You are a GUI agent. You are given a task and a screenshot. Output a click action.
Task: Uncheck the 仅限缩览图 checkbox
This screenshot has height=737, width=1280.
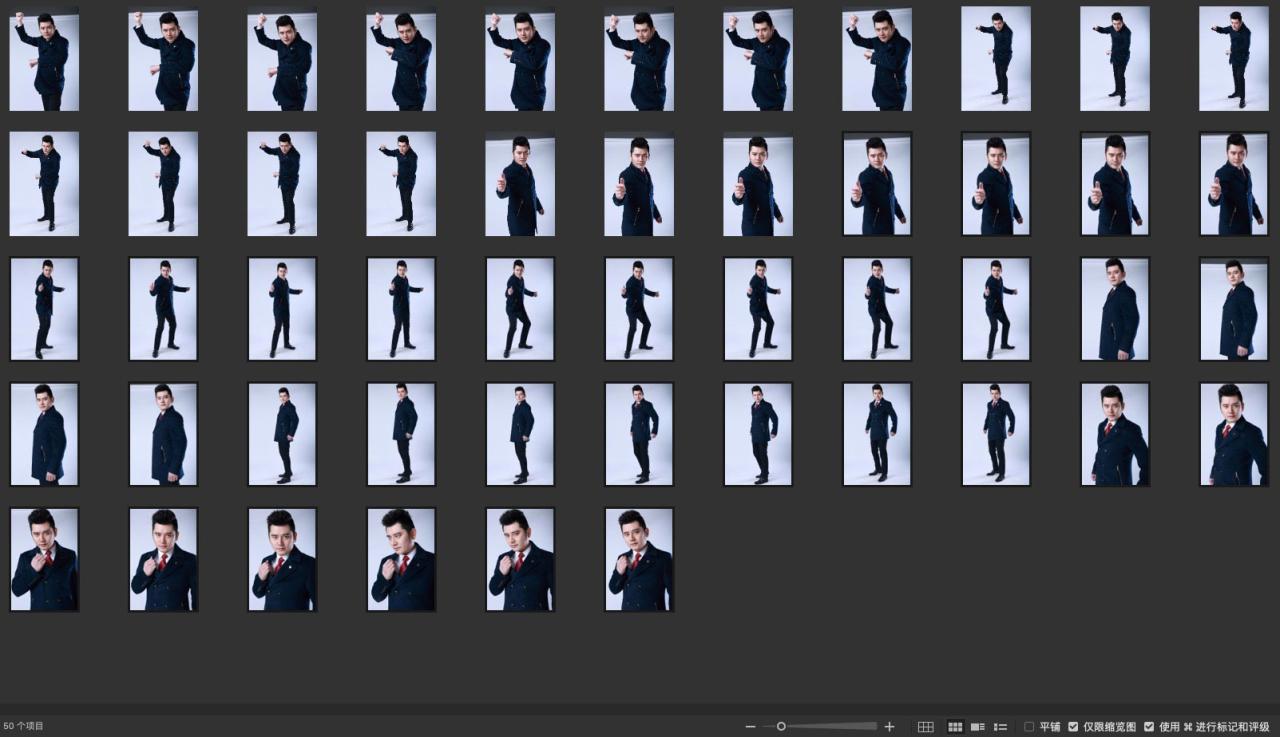[1073, 727]
